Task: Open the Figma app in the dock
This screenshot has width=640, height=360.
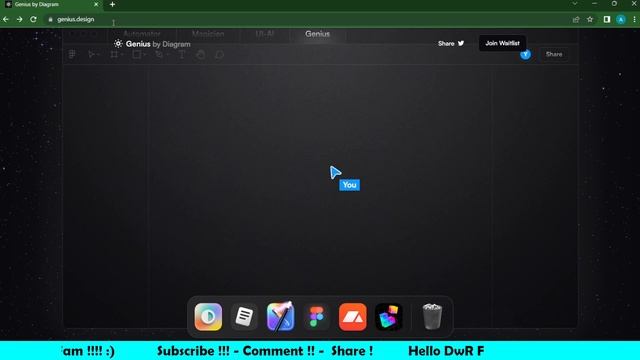Action: tap(316, 317)
